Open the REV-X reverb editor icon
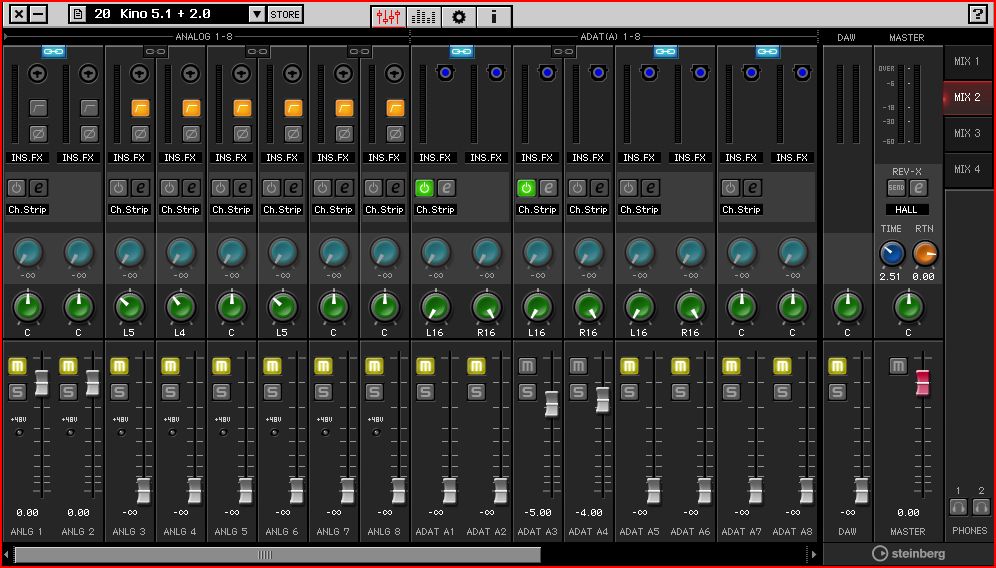Viewport: 996px width, 568px height. coord(919,188)
